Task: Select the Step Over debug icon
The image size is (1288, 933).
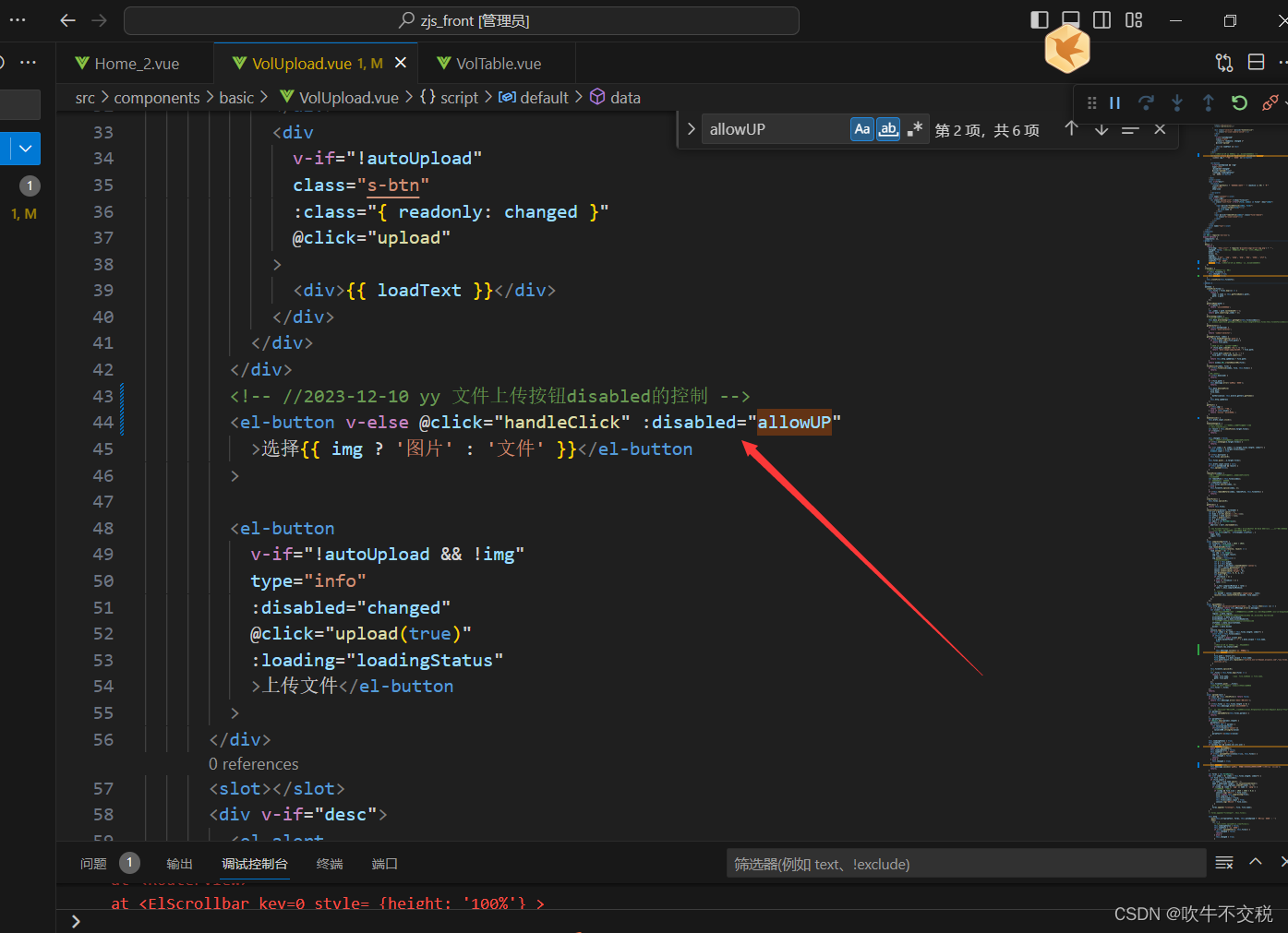Action: coord(1146,102)
